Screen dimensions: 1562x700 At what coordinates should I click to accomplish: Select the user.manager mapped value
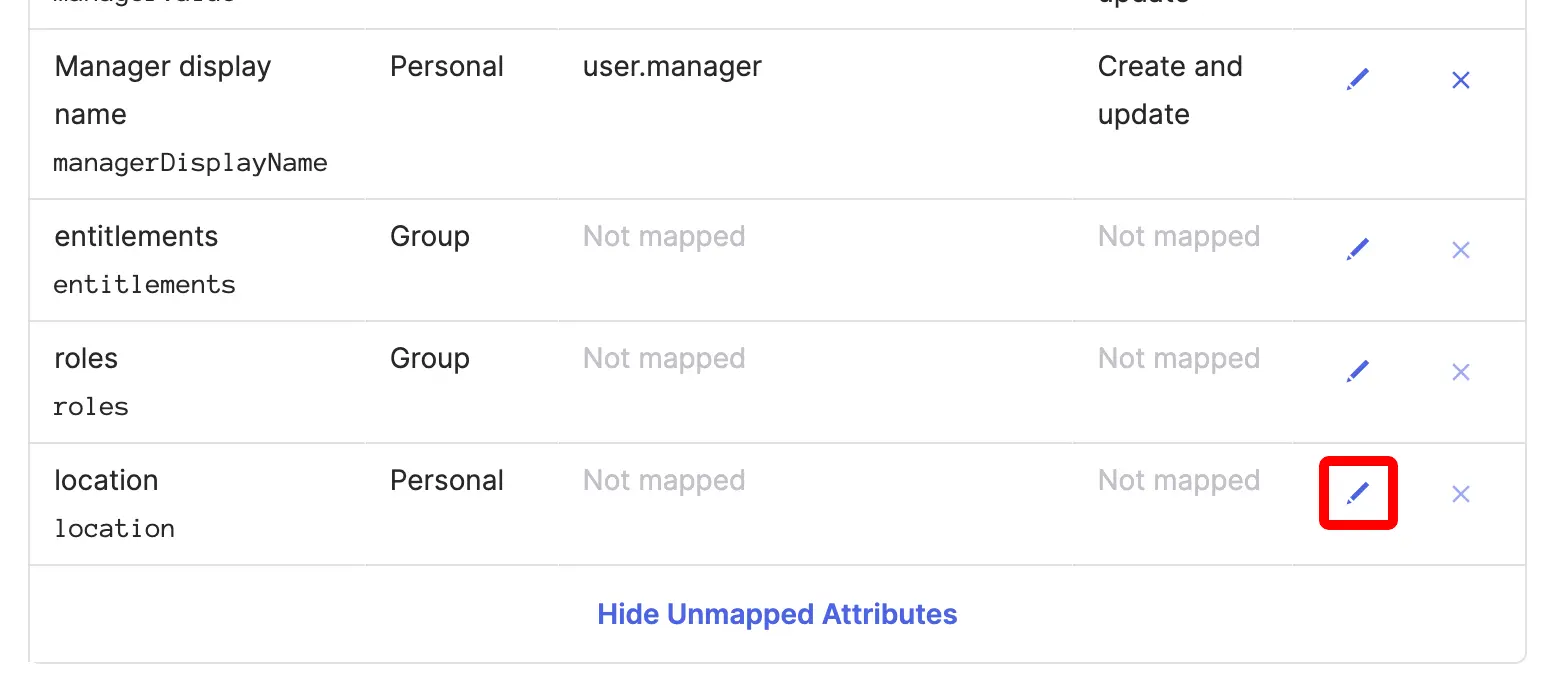(x=672, y=67)
